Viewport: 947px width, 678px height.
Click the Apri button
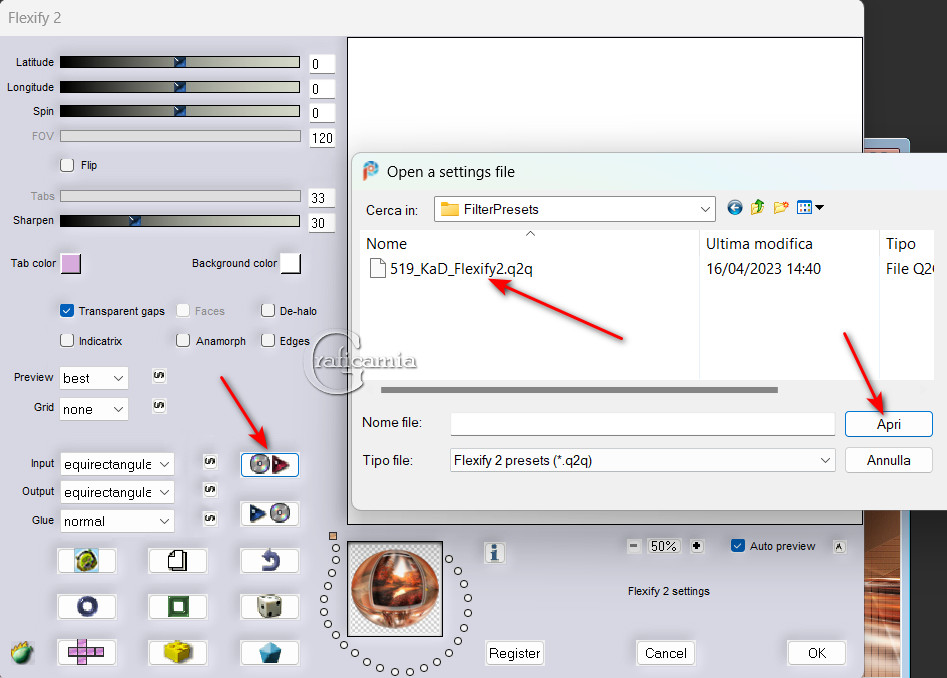pyautogui.click(x=888, y=424)
